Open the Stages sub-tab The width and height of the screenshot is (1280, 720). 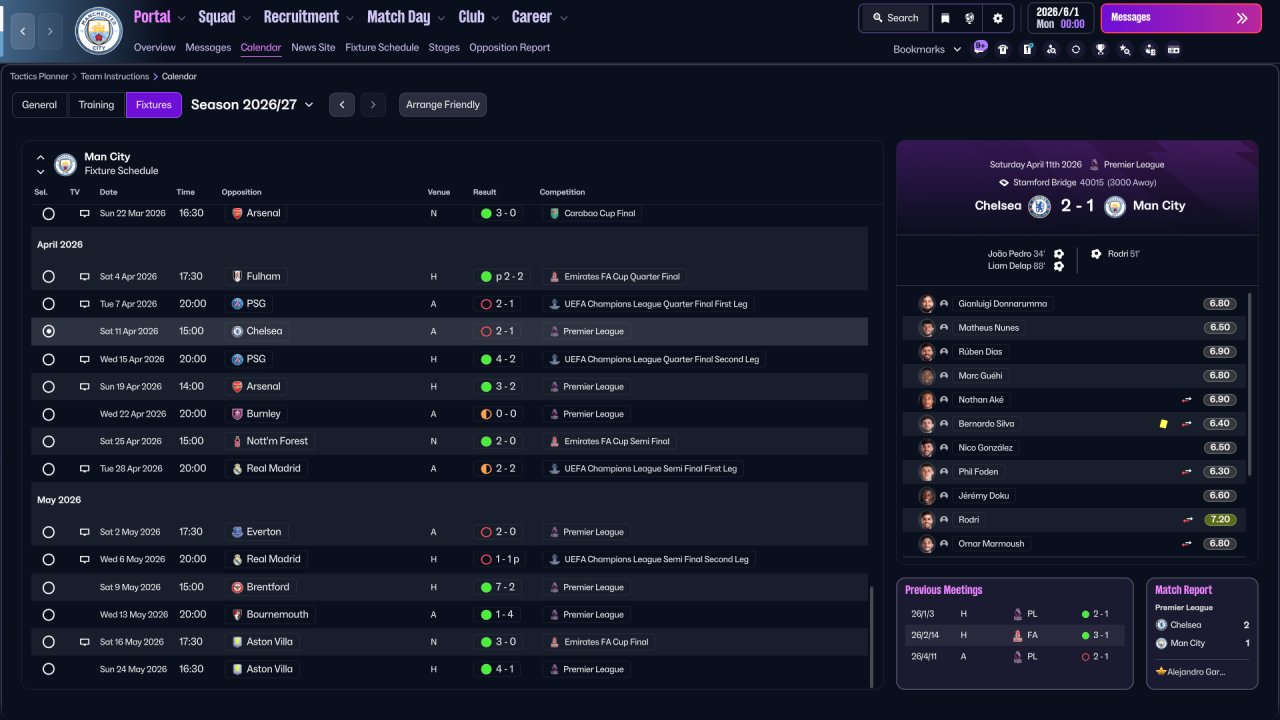(444, 47)
